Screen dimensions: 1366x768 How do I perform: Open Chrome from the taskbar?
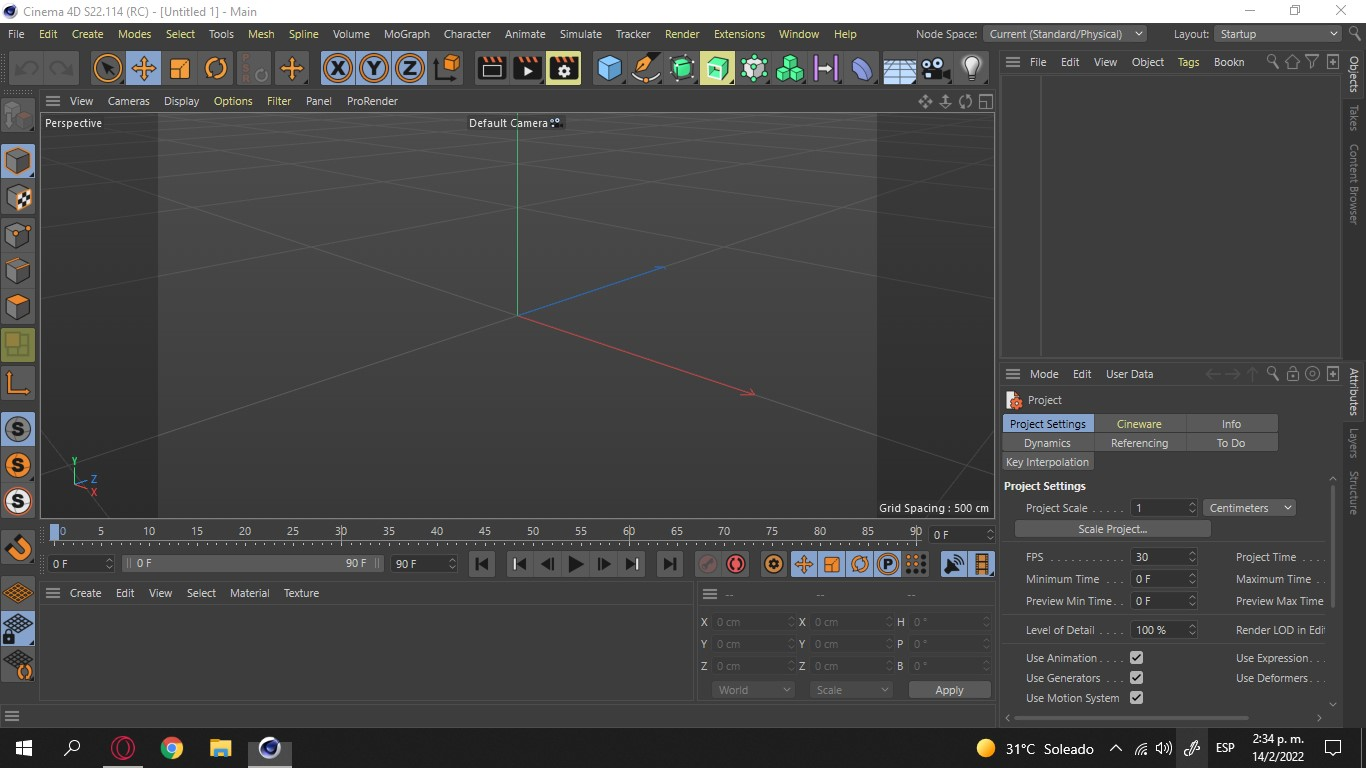pyautogui.click(x=172, y=748)
